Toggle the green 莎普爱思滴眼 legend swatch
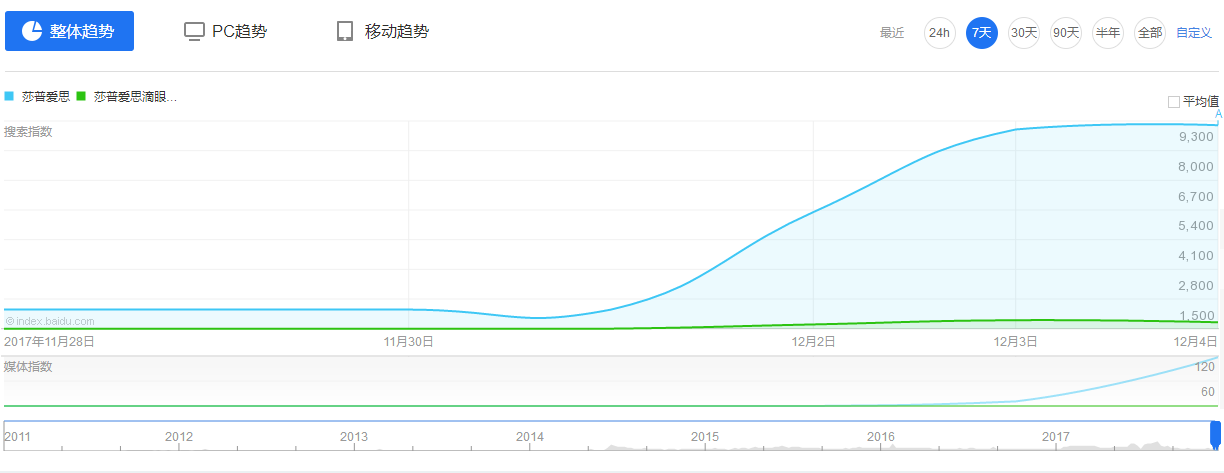 click(81, 96)
